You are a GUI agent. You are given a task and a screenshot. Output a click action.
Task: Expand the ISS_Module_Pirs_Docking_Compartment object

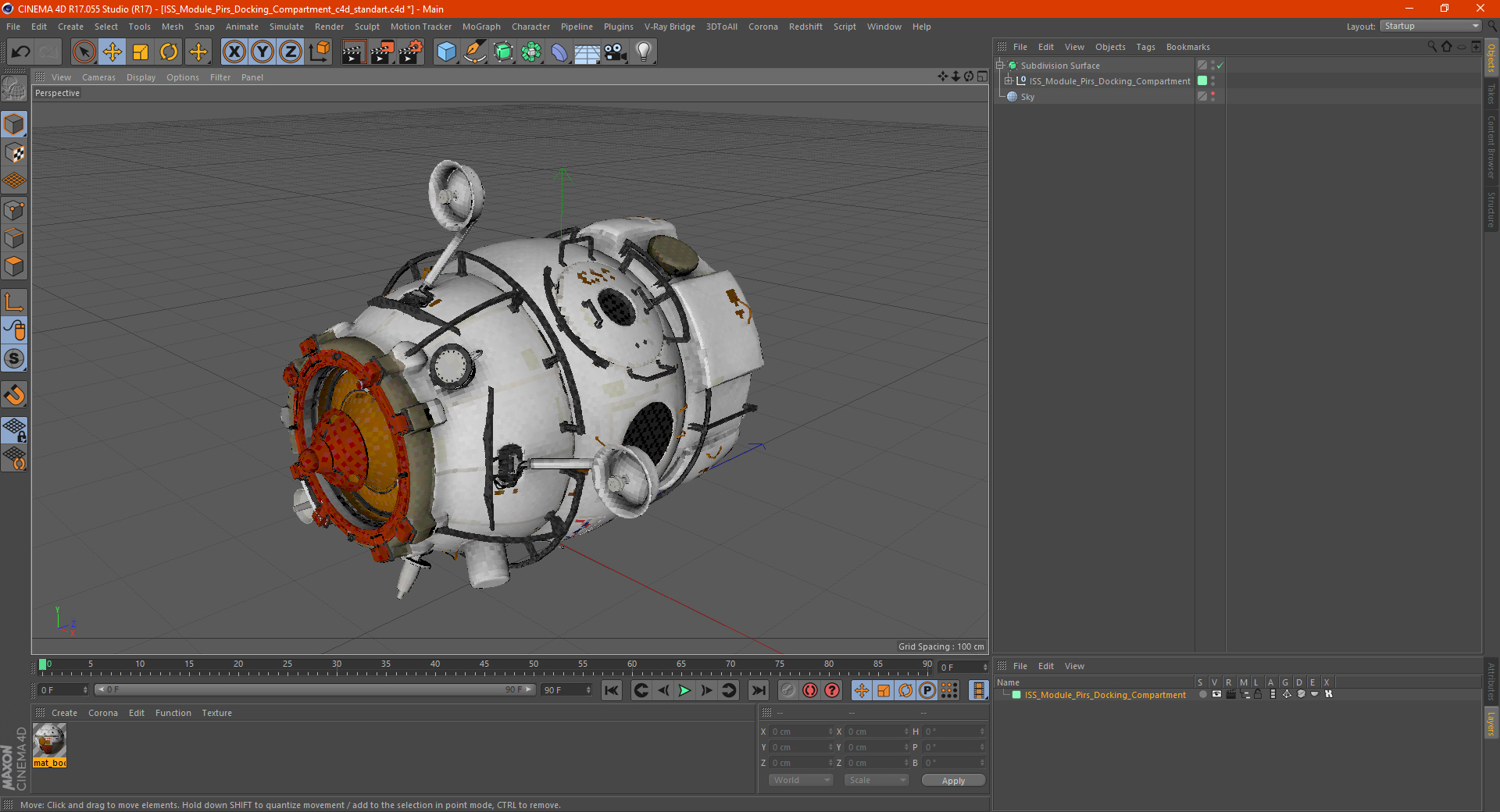coord(1008,80)
